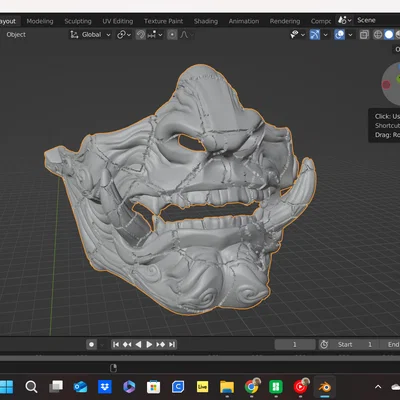Play the animation forward
This screenshot has width=400, height=400.
pos(149,344)
